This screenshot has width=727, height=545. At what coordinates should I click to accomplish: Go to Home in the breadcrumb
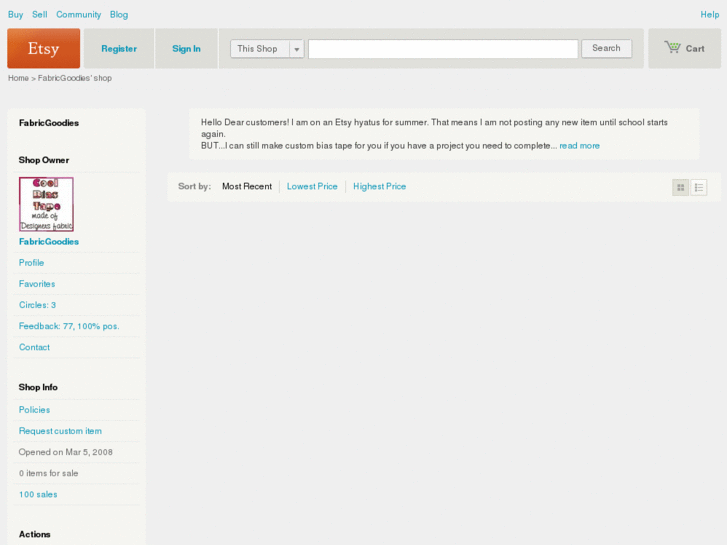pyautogui.click(x=18, y=78)
